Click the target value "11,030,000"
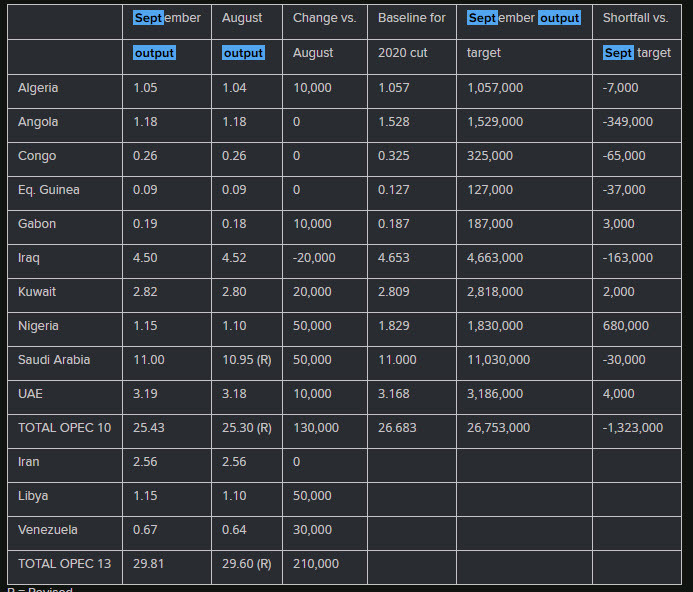This screenshot has width=693, height=592. click(499, 360)
